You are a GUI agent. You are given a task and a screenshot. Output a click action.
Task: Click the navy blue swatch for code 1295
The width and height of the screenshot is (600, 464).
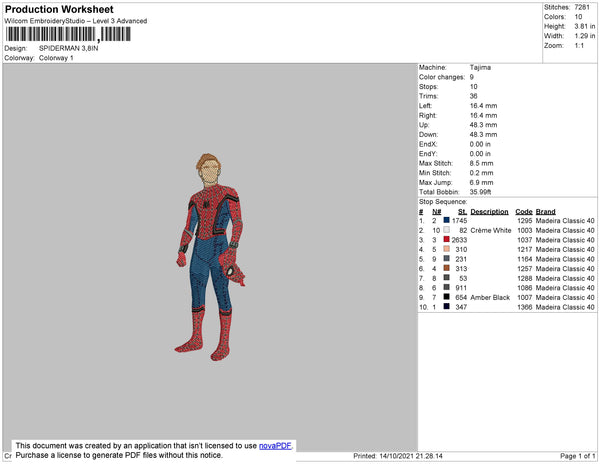[446, 220]
